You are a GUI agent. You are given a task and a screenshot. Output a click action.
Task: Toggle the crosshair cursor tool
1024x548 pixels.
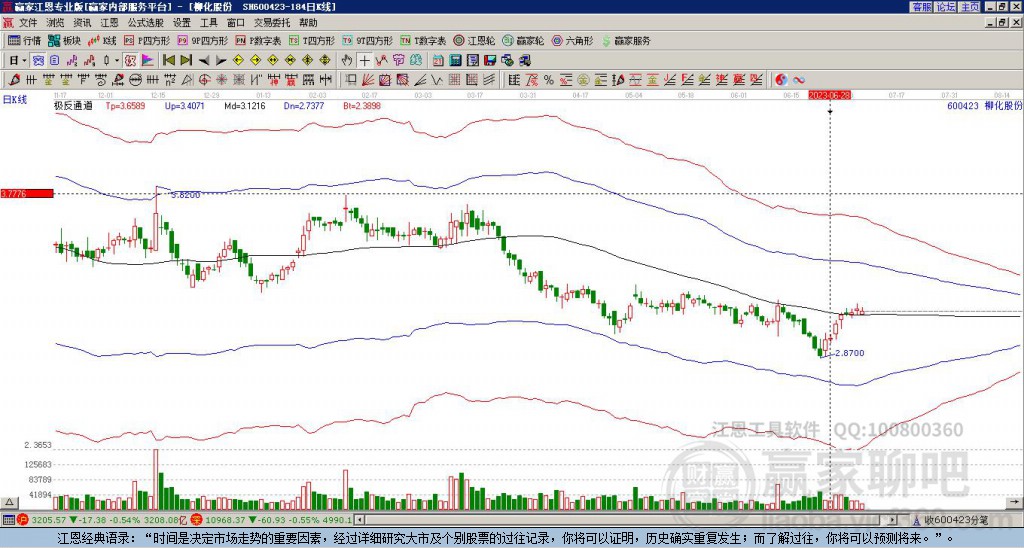(364, 61)
